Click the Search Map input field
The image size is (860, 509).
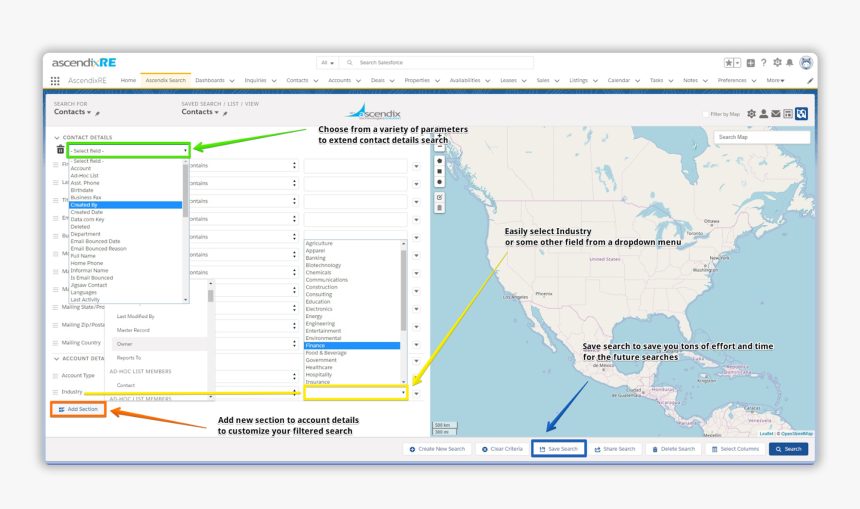tap(762, 137)
